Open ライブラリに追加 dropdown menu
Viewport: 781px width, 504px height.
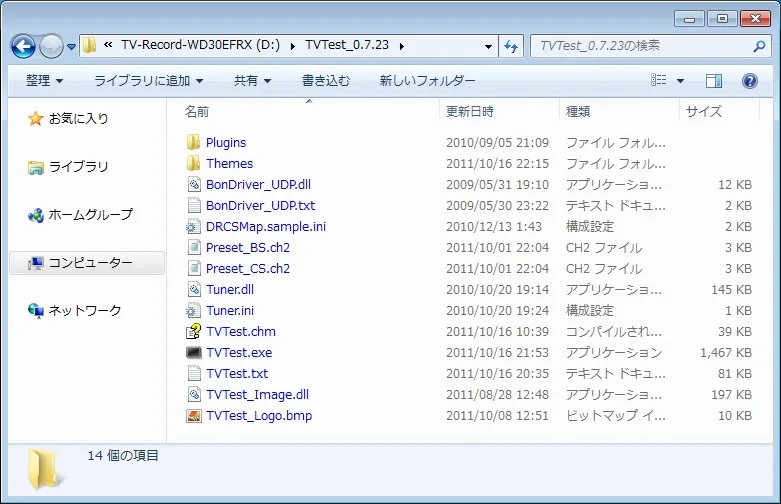pos(148,81)
